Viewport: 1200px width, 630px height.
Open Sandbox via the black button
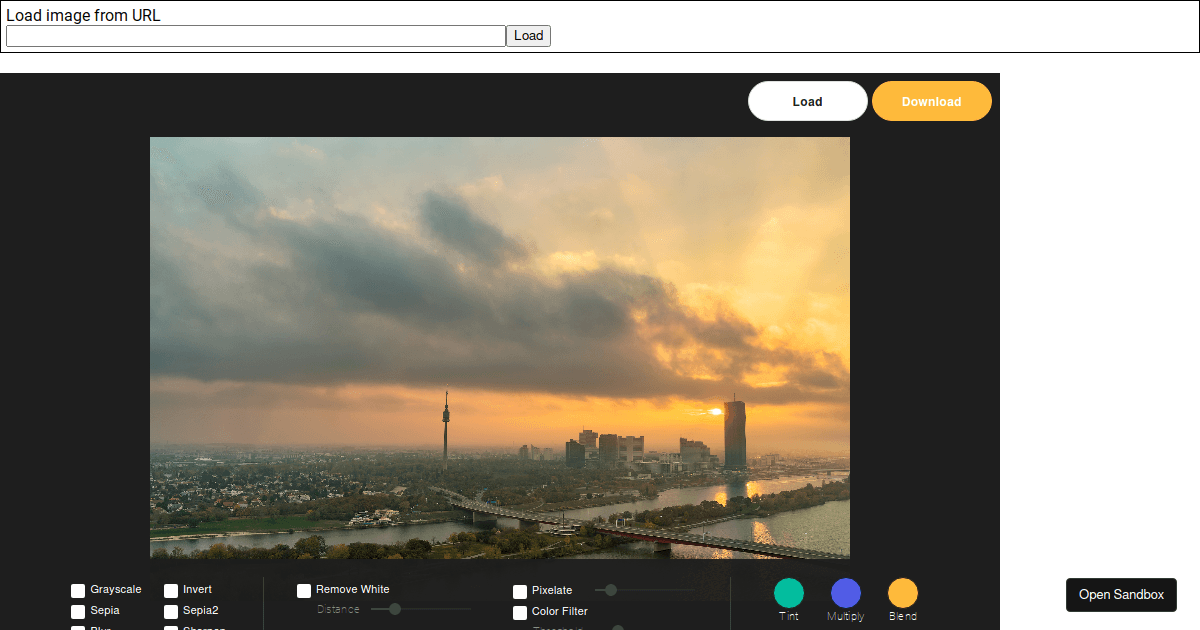(1121, 594)
